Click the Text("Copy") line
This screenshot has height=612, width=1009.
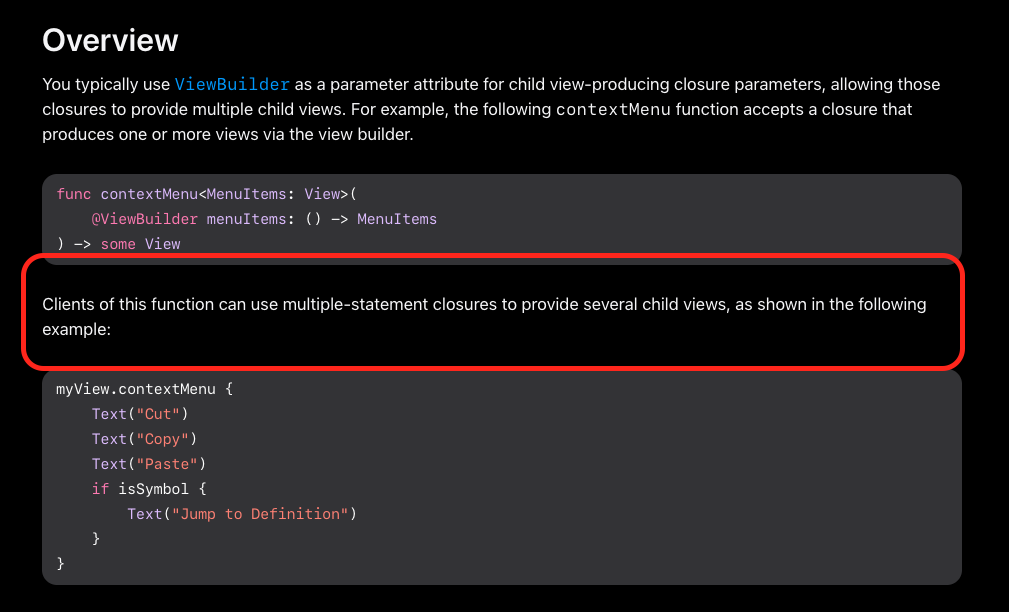tap(144, 438)
